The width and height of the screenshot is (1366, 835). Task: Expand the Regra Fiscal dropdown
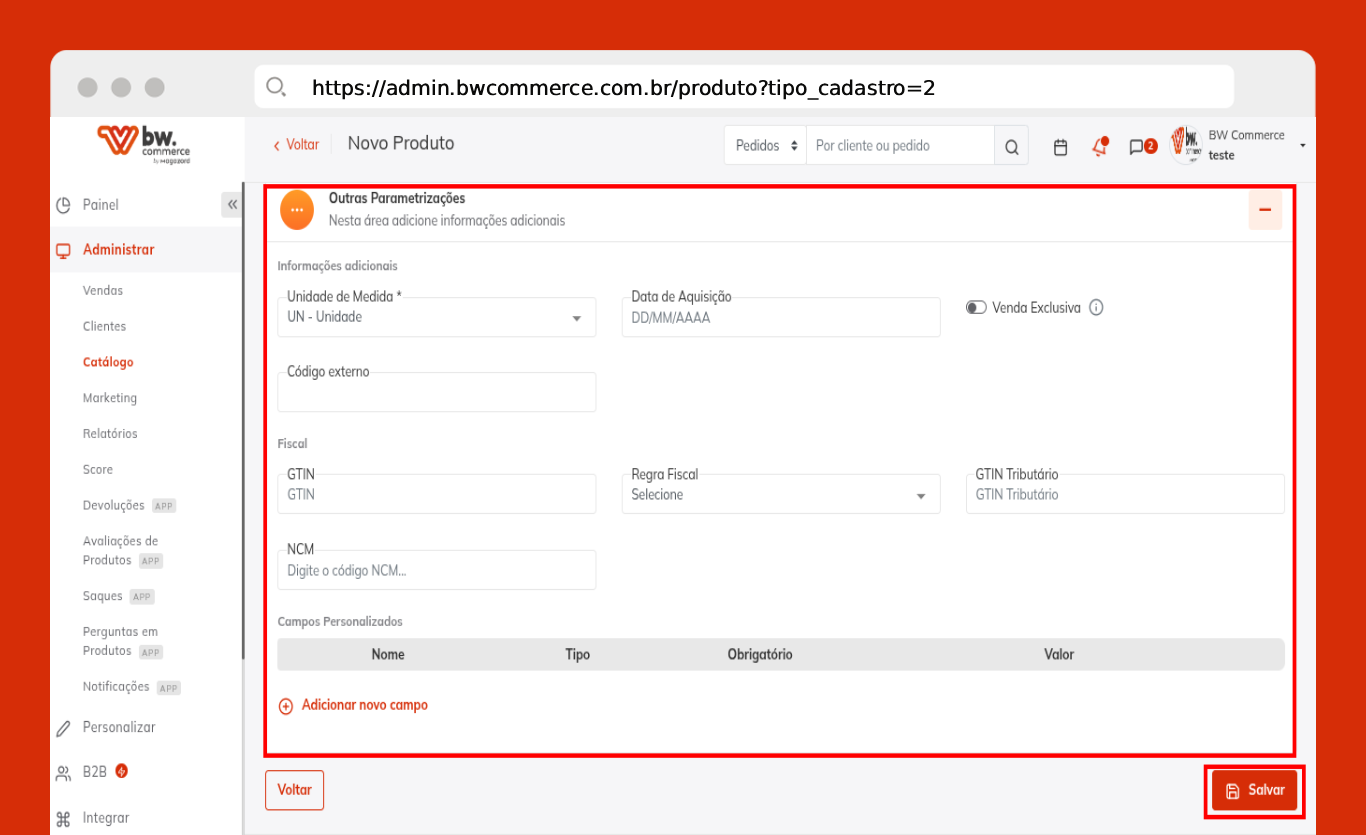[780, 495]
